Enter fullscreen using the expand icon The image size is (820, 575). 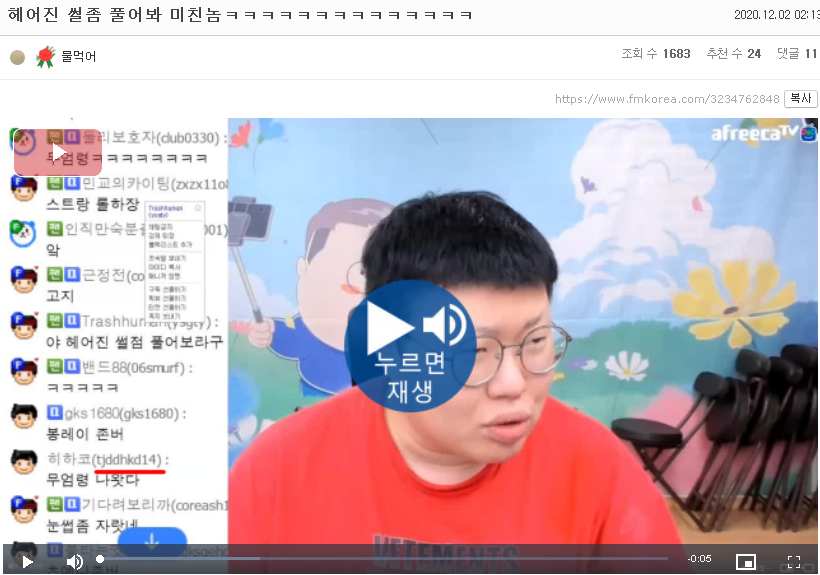click(794, 562)
